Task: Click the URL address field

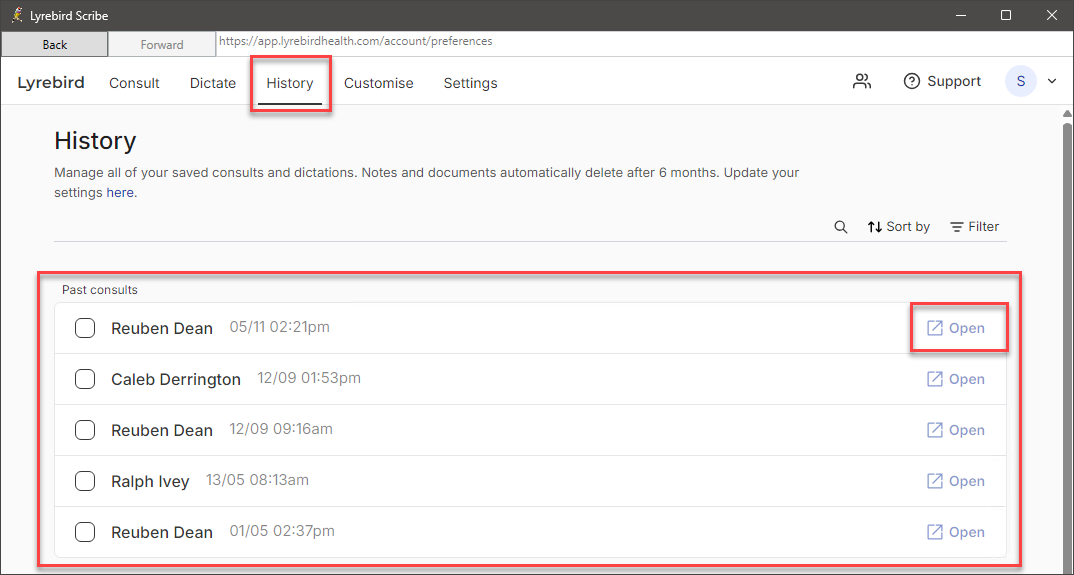Action: [x=644, y=42]
